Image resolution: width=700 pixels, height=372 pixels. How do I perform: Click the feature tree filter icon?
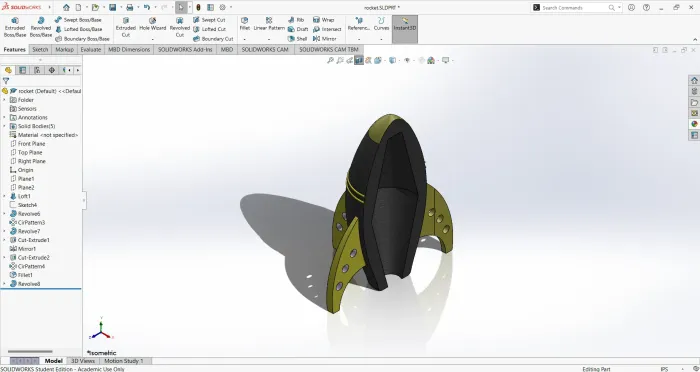click(x=6, y=81)
